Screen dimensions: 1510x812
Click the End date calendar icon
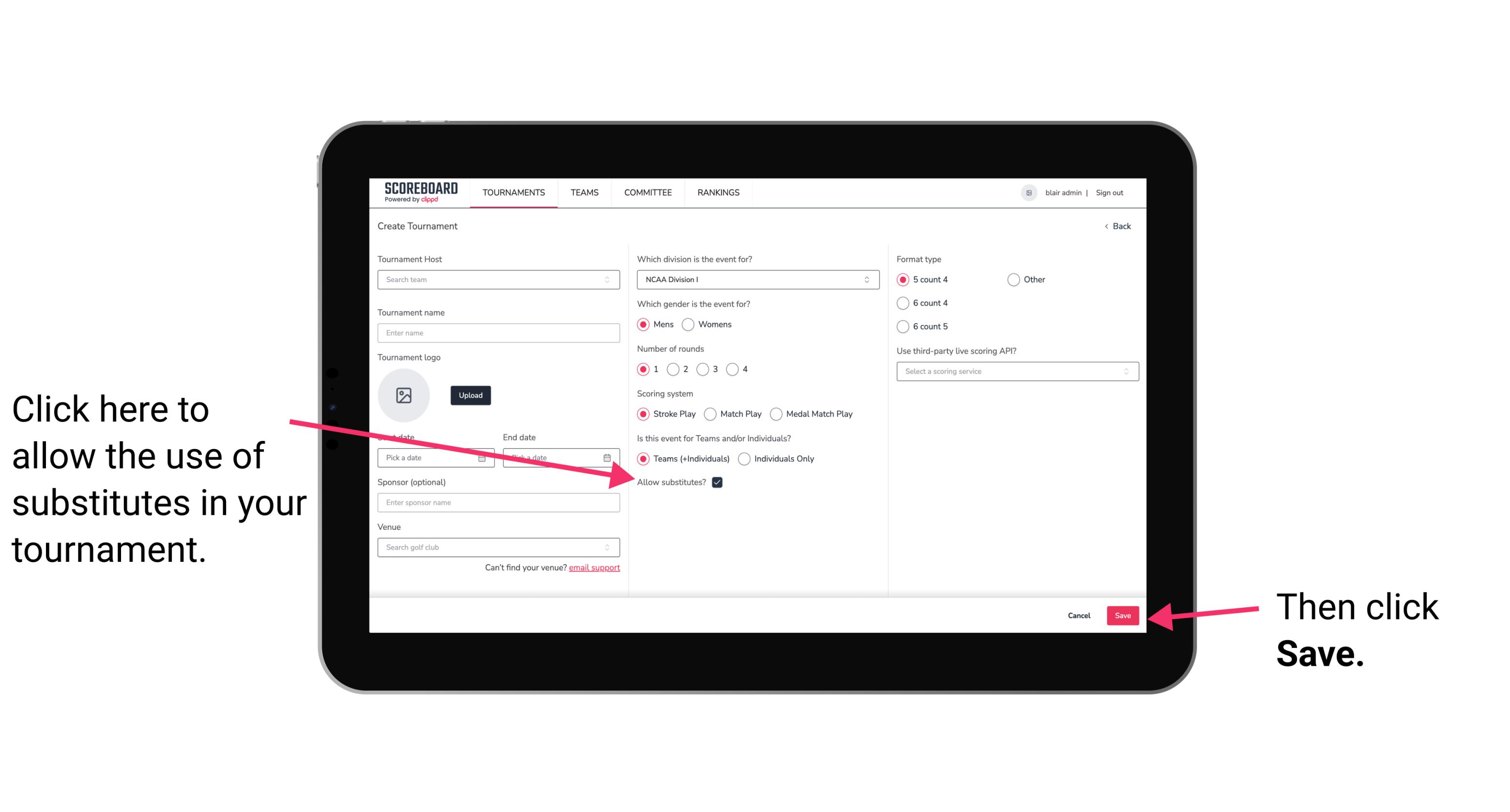[609, 457]
